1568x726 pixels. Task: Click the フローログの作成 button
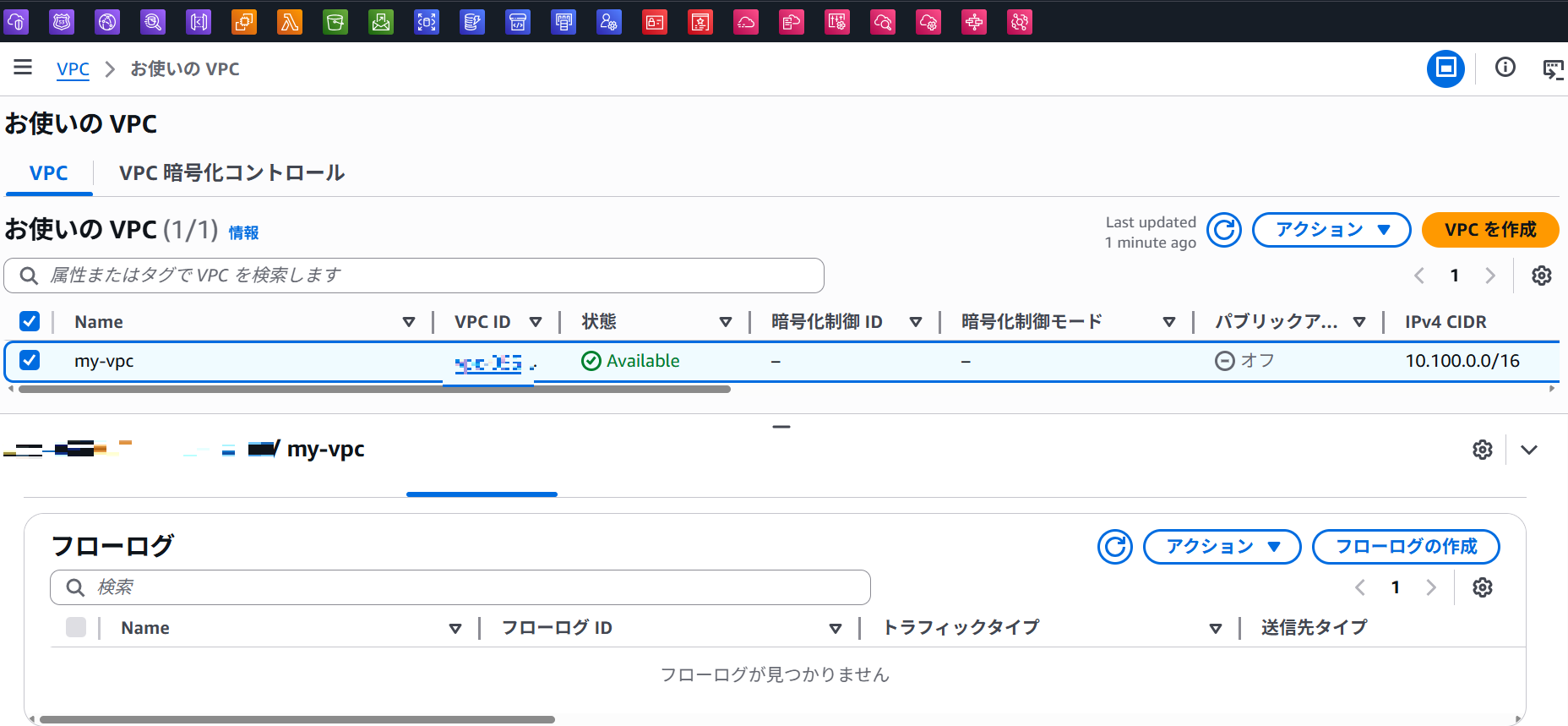[1406, 547]
